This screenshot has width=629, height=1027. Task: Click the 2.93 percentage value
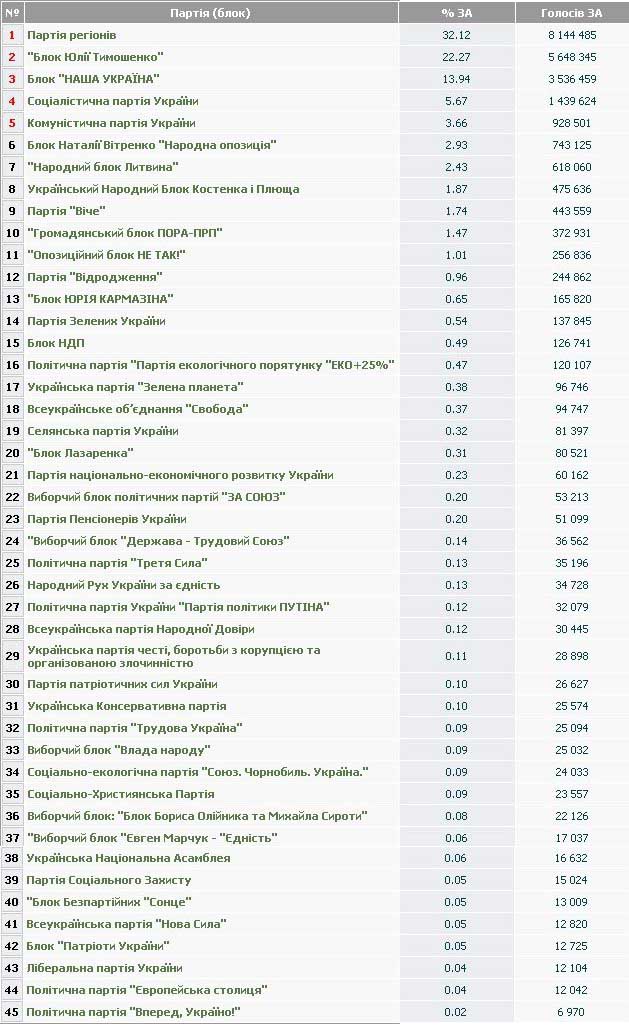tap(456, 145)
